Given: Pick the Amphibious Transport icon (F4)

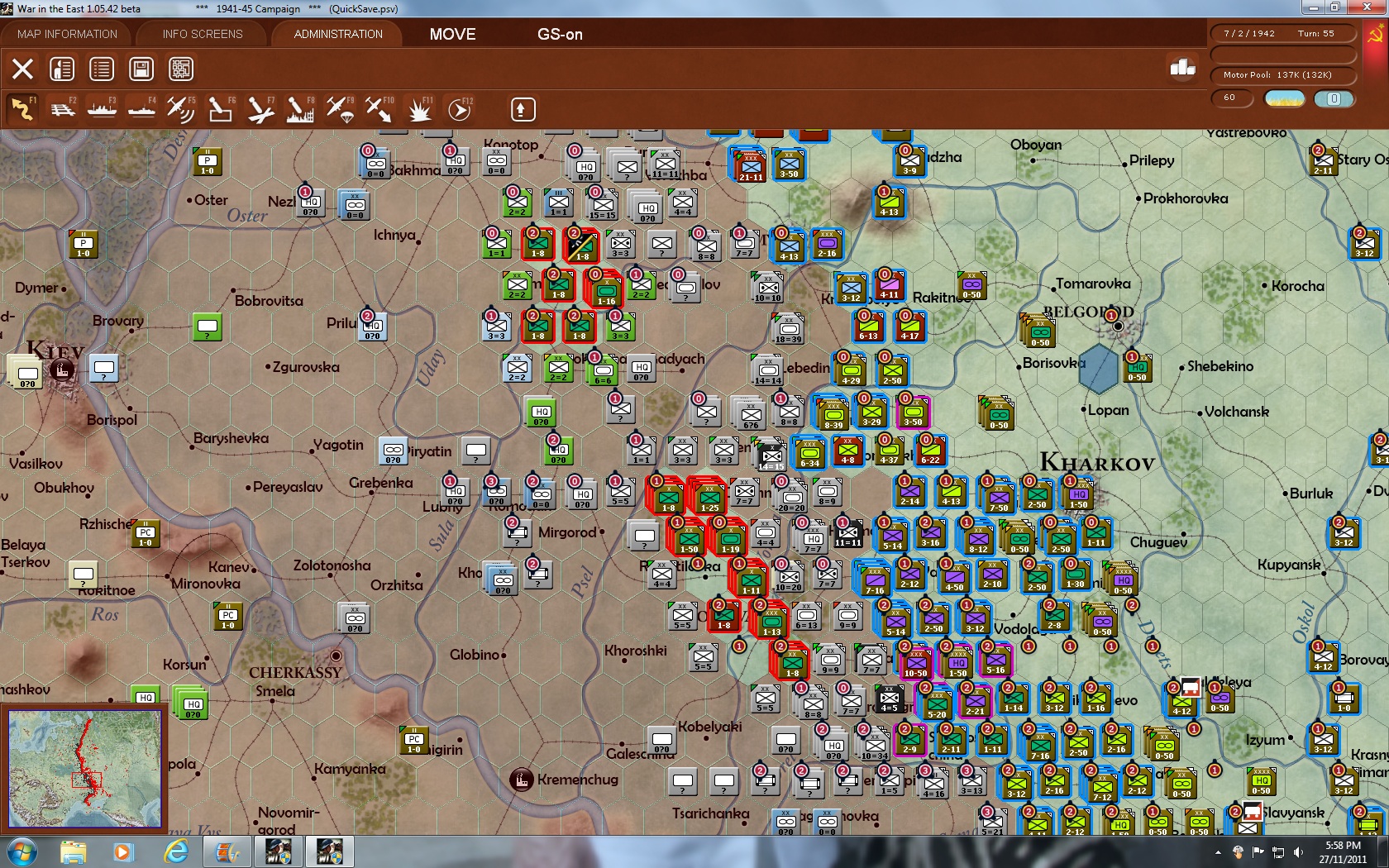Looking at the screenshot, I should pos(141,109).
